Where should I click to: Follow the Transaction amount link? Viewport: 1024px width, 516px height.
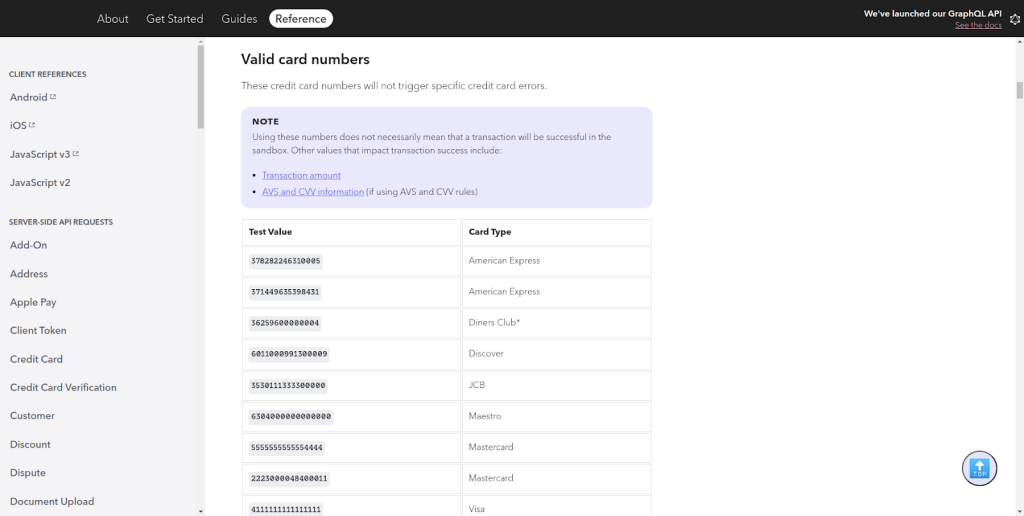pyautogui.click(x=301, y=175)
